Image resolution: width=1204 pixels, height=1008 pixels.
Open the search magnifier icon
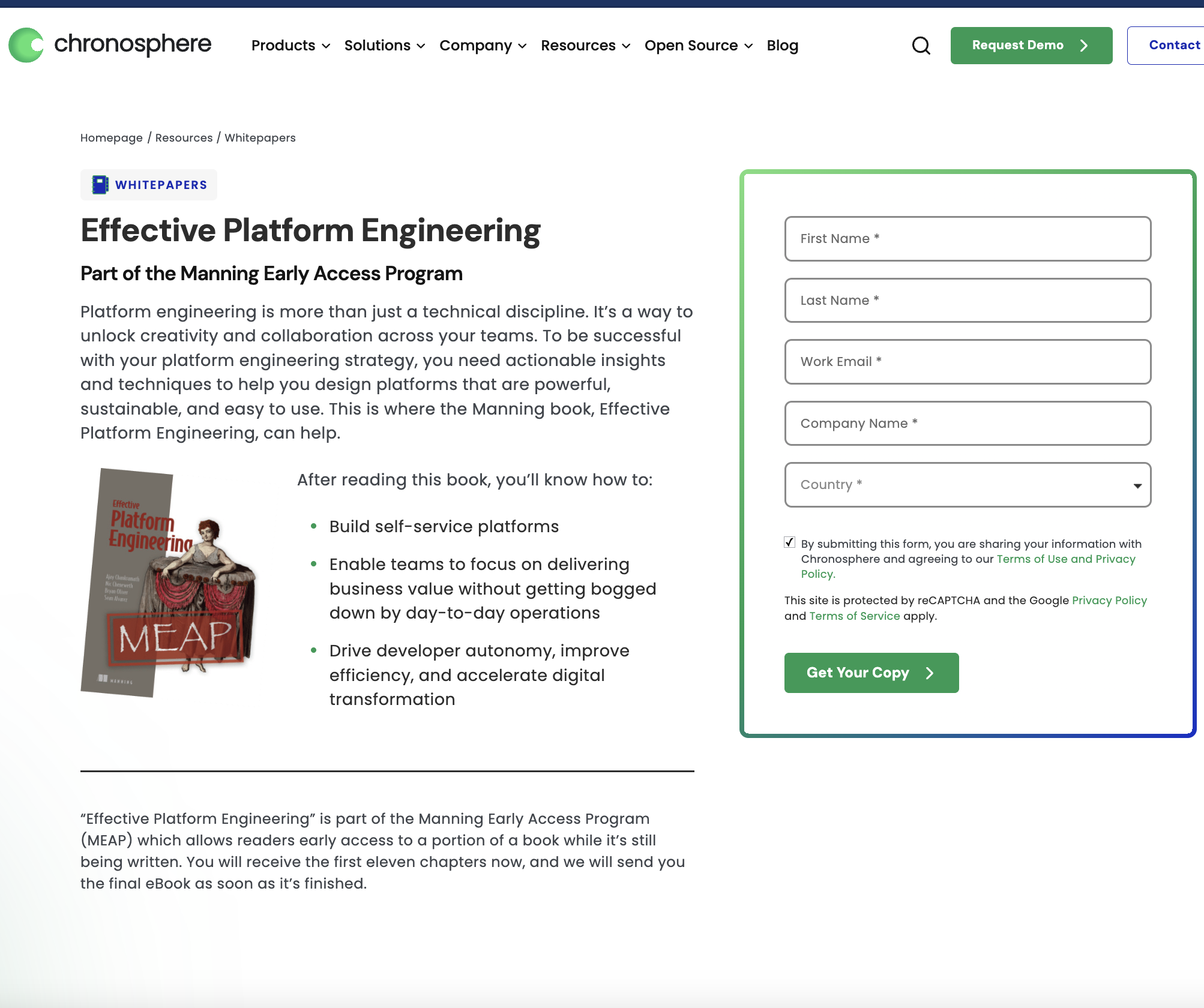(x=921, y=46)
